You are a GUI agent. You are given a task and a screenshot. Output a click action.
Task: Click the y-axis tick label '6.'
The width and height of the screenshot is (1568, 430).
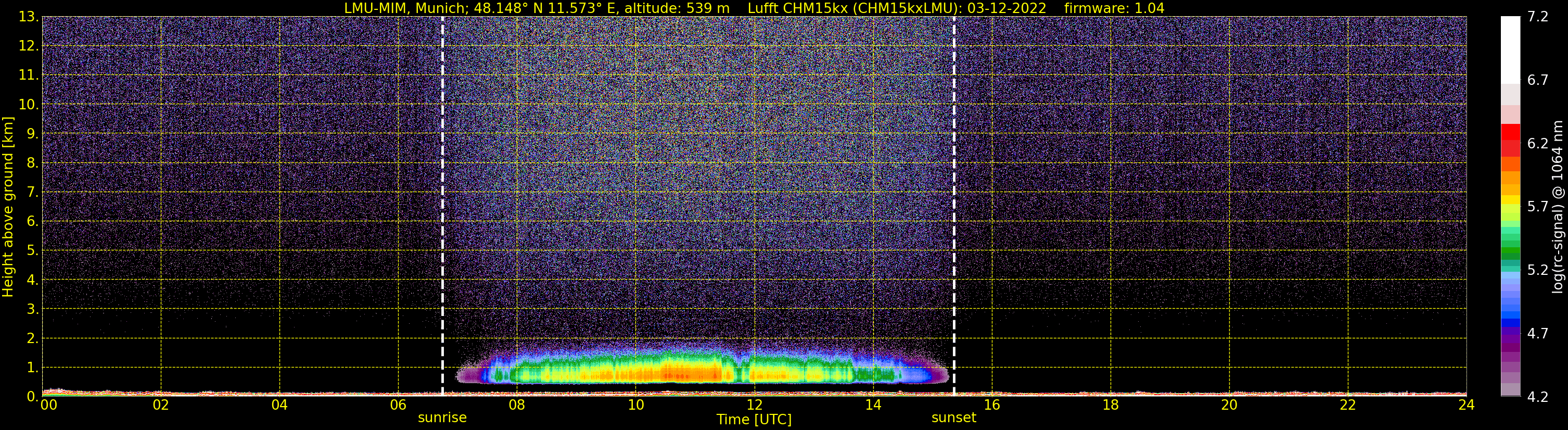point(33,221)
